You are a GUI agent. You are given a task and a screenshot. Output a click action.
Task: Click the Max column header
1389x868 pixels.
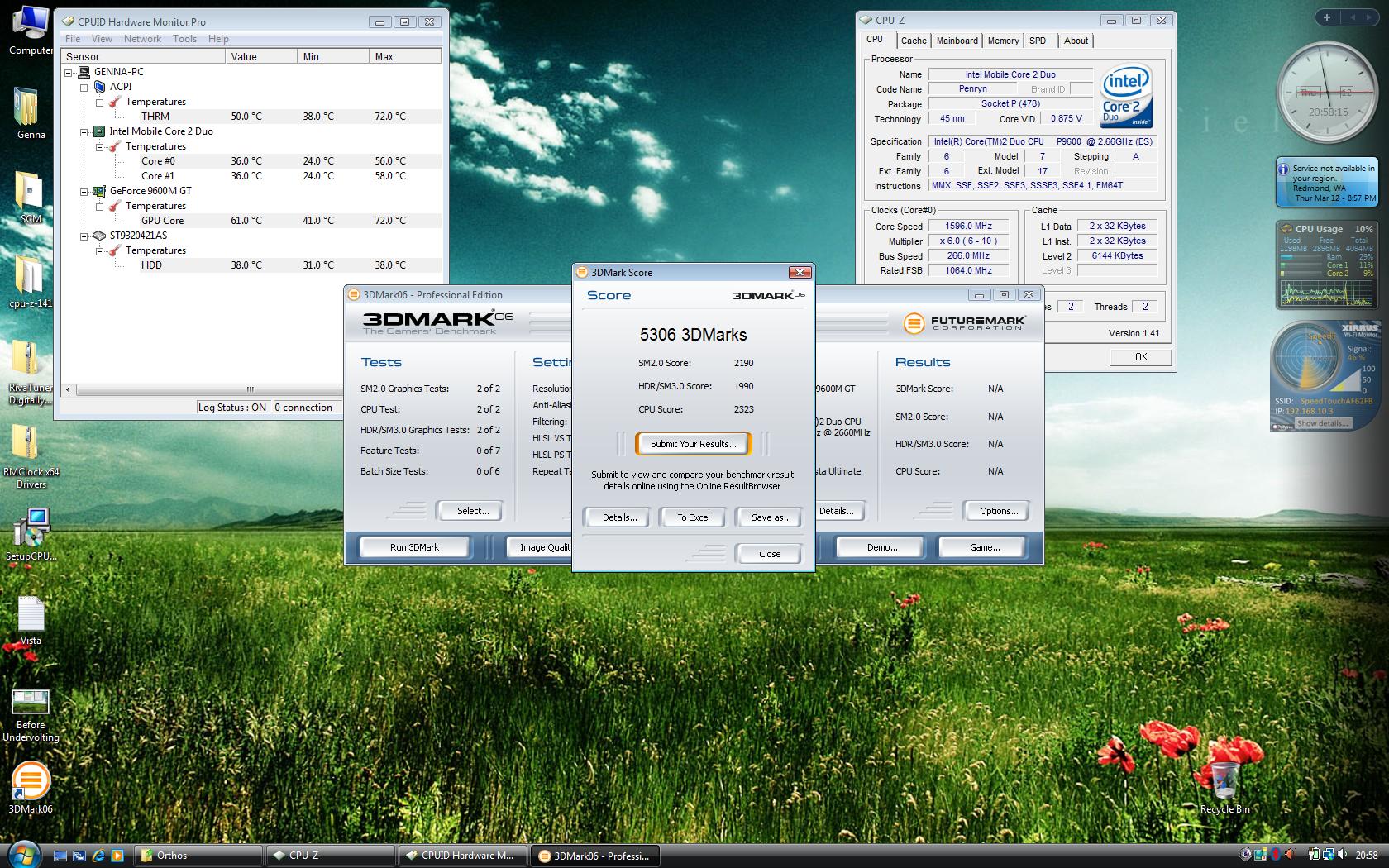click(x=405, y=56)
